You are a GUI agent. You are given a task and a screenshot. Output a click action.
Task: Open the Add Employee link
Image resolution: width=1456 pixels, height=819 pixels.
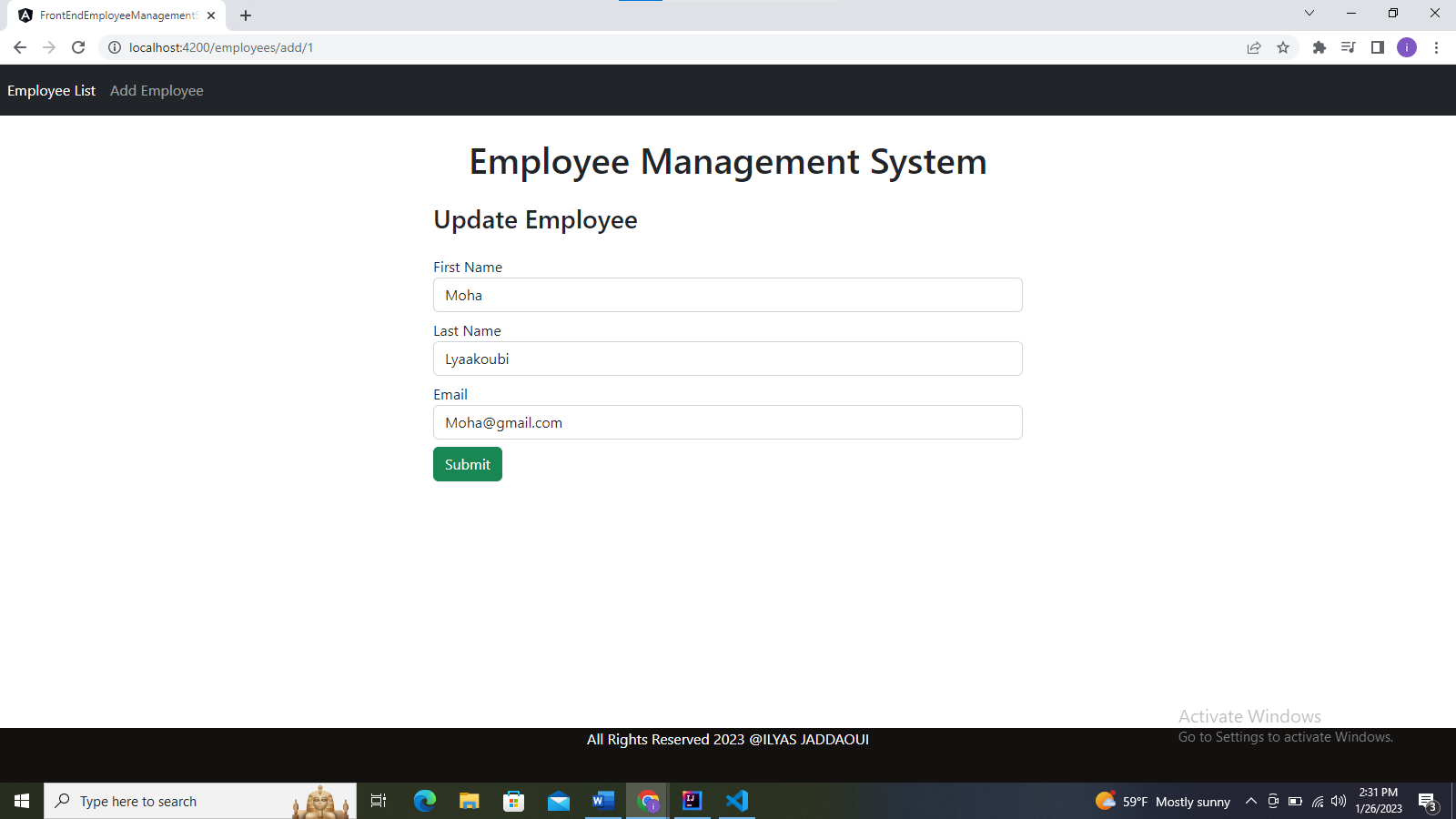pyautogui.click(x=157, y=90)
